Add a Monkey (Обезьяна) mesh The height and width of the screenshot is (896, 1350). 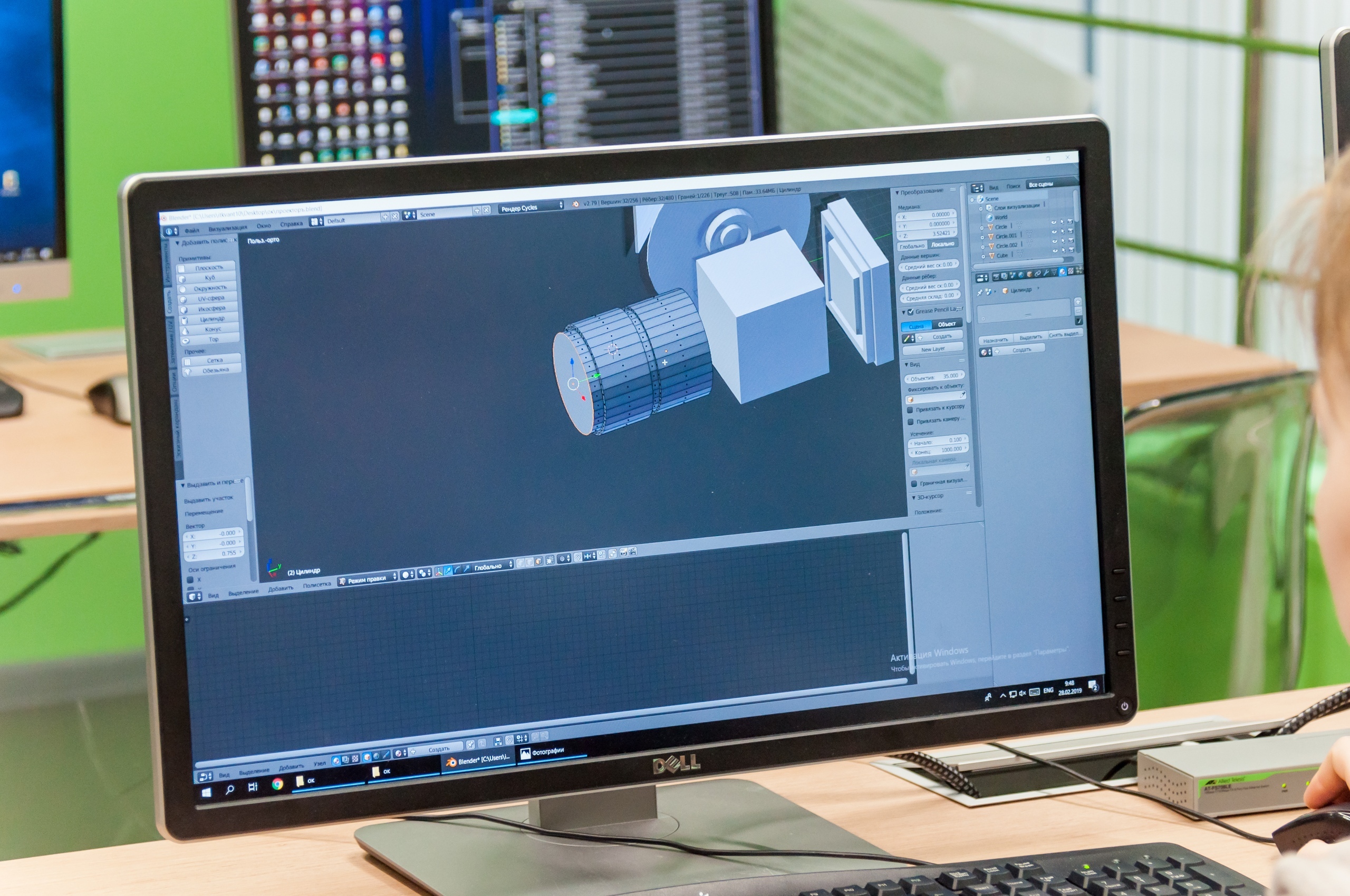click(x=212, y=371)
